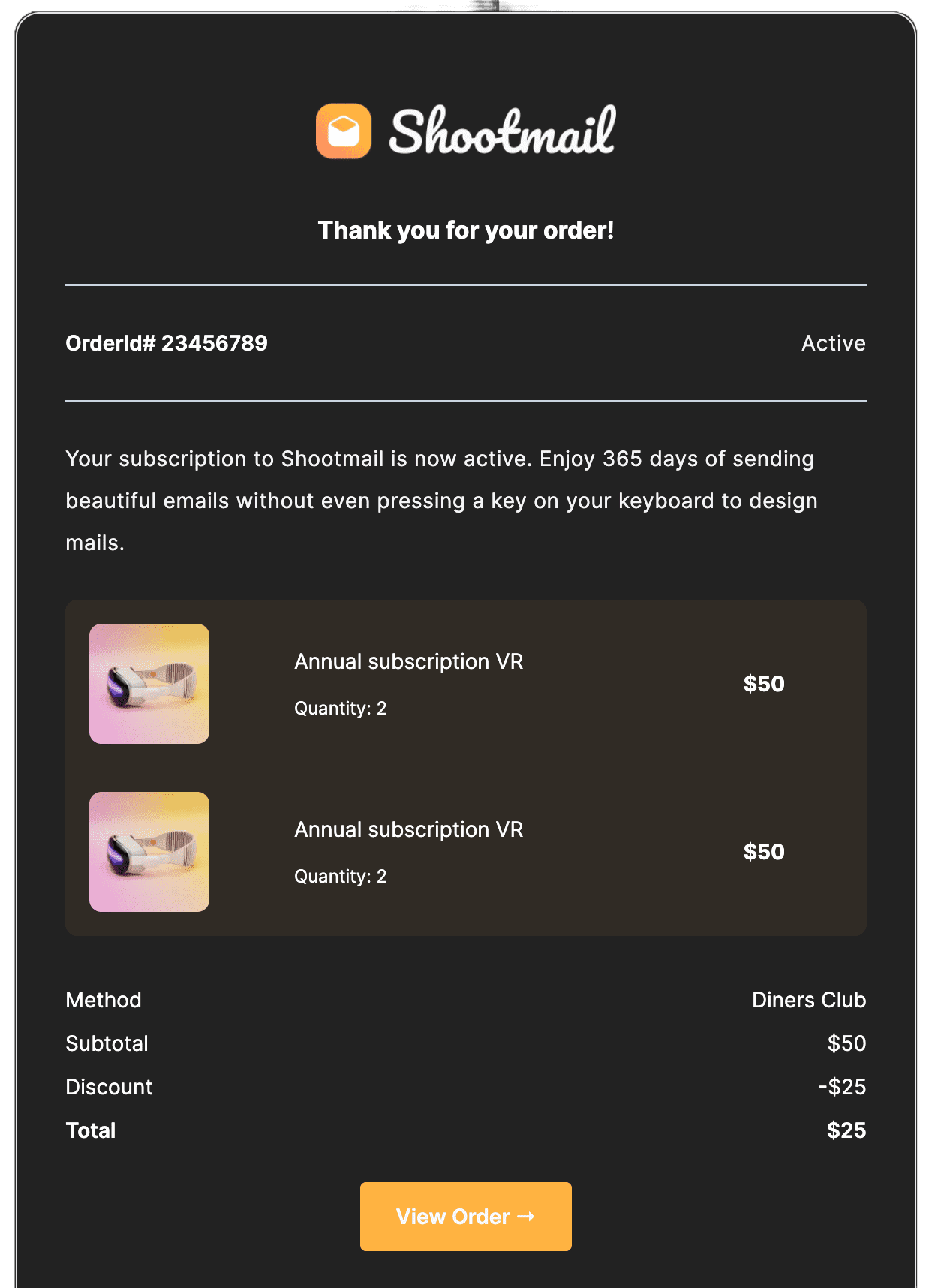Open the first VR headset product thumbnail

click(x=149, y=684)
